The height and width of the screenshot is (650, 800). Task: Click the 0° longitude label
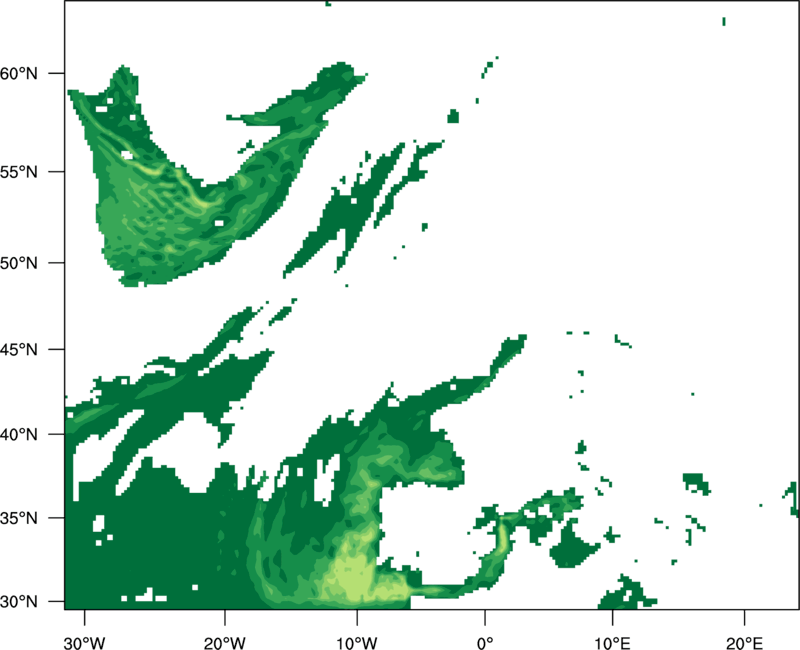click(x=485, y=643)
